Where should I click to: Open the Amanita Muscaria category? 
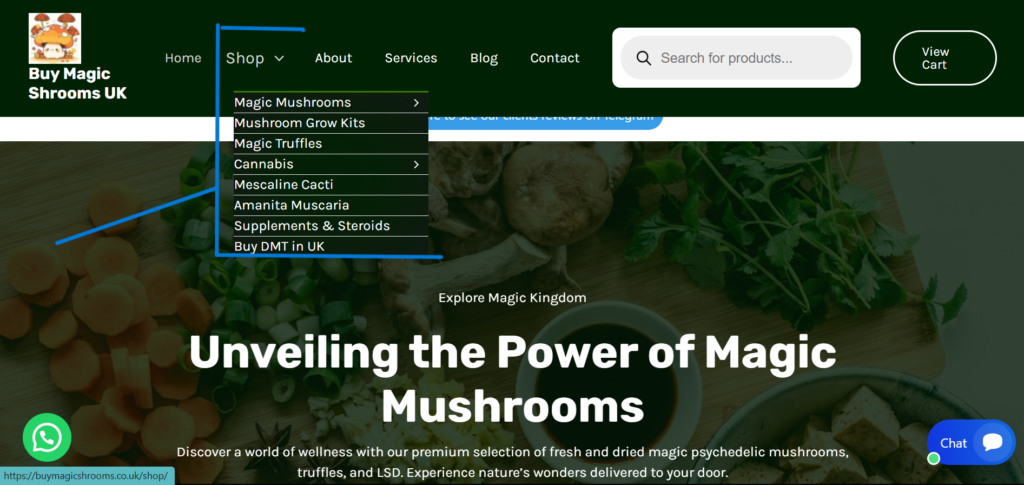point(291,205)
